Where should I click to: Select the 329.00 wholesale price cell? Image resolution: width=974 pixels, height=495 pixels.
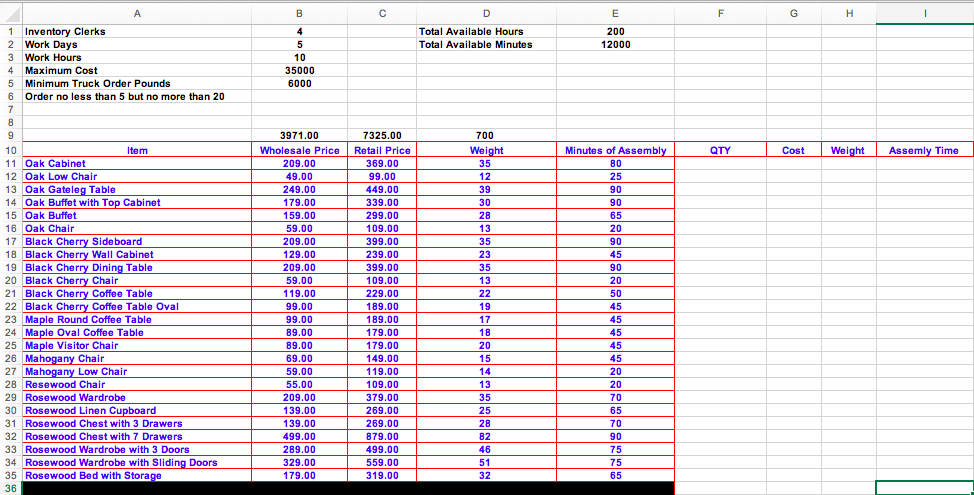pos(299,463)
